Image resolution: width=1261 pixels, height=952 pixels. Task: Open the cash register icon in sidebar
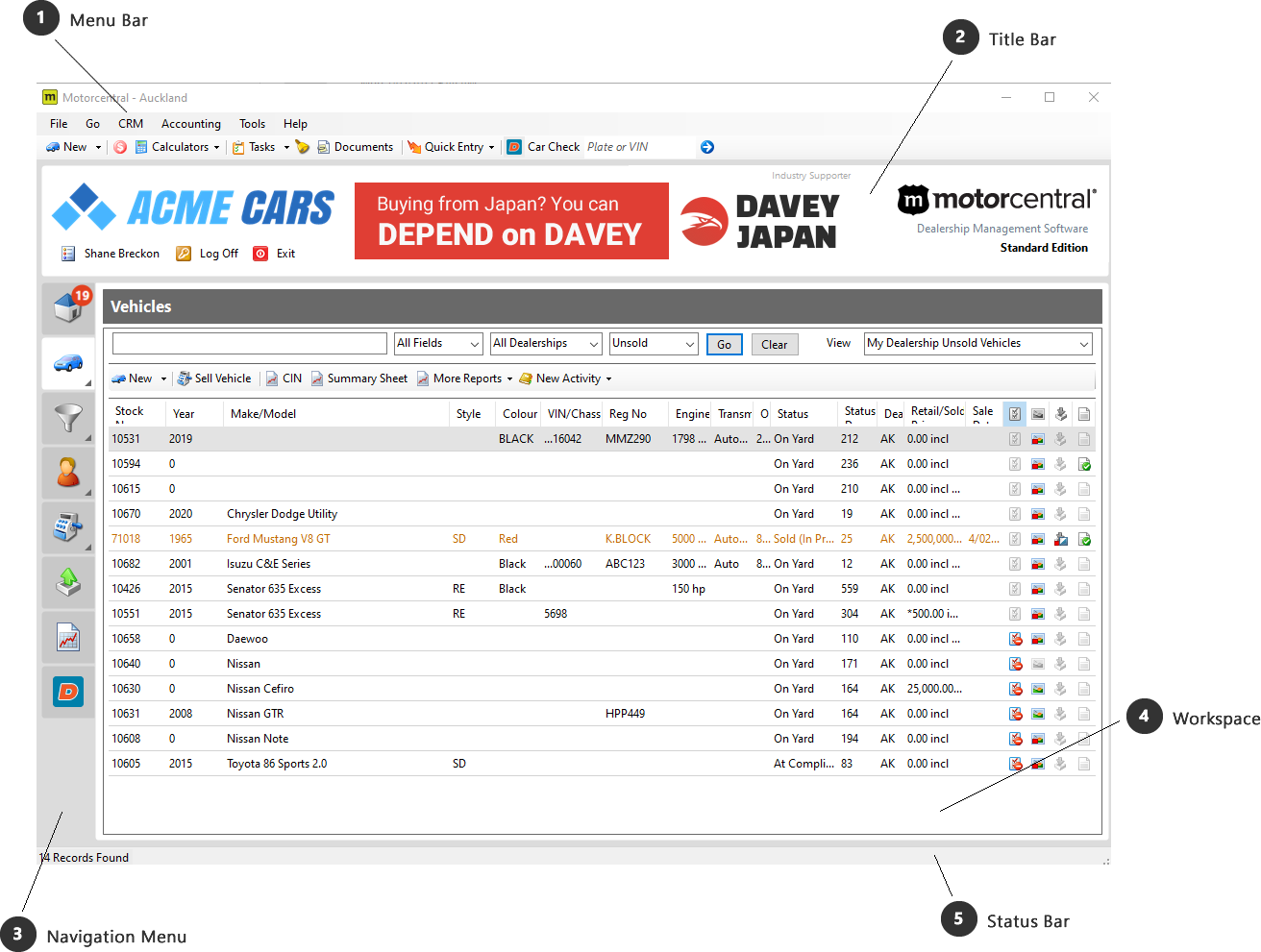[68, 527]
